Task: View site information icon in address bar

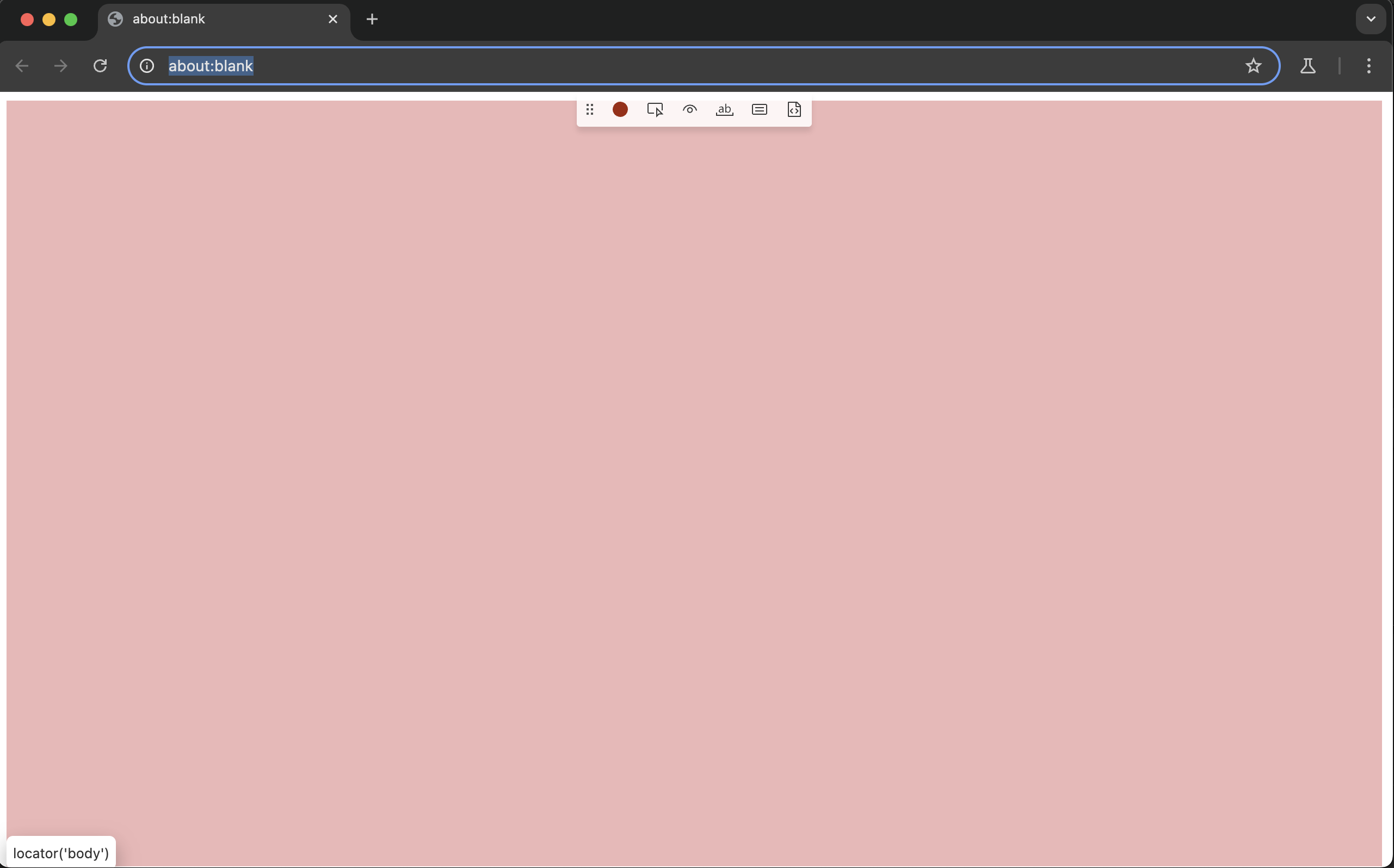Action: pos(147,66)
